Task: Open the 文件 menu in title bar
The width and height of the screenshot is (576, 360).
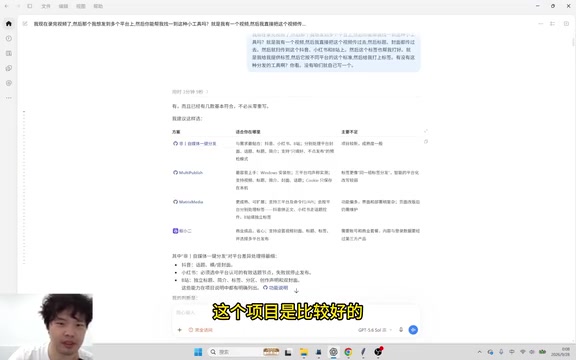Action: 46,6
